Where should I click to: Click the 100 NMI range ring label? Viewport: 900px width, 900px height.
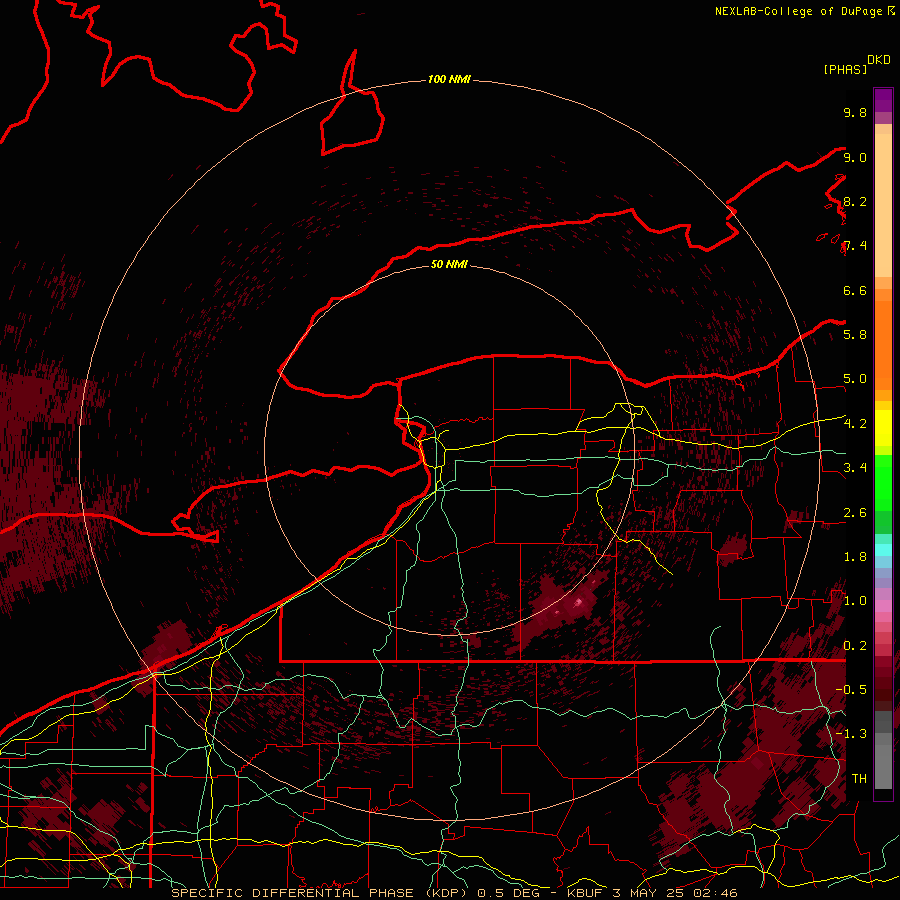coord(449,79)
